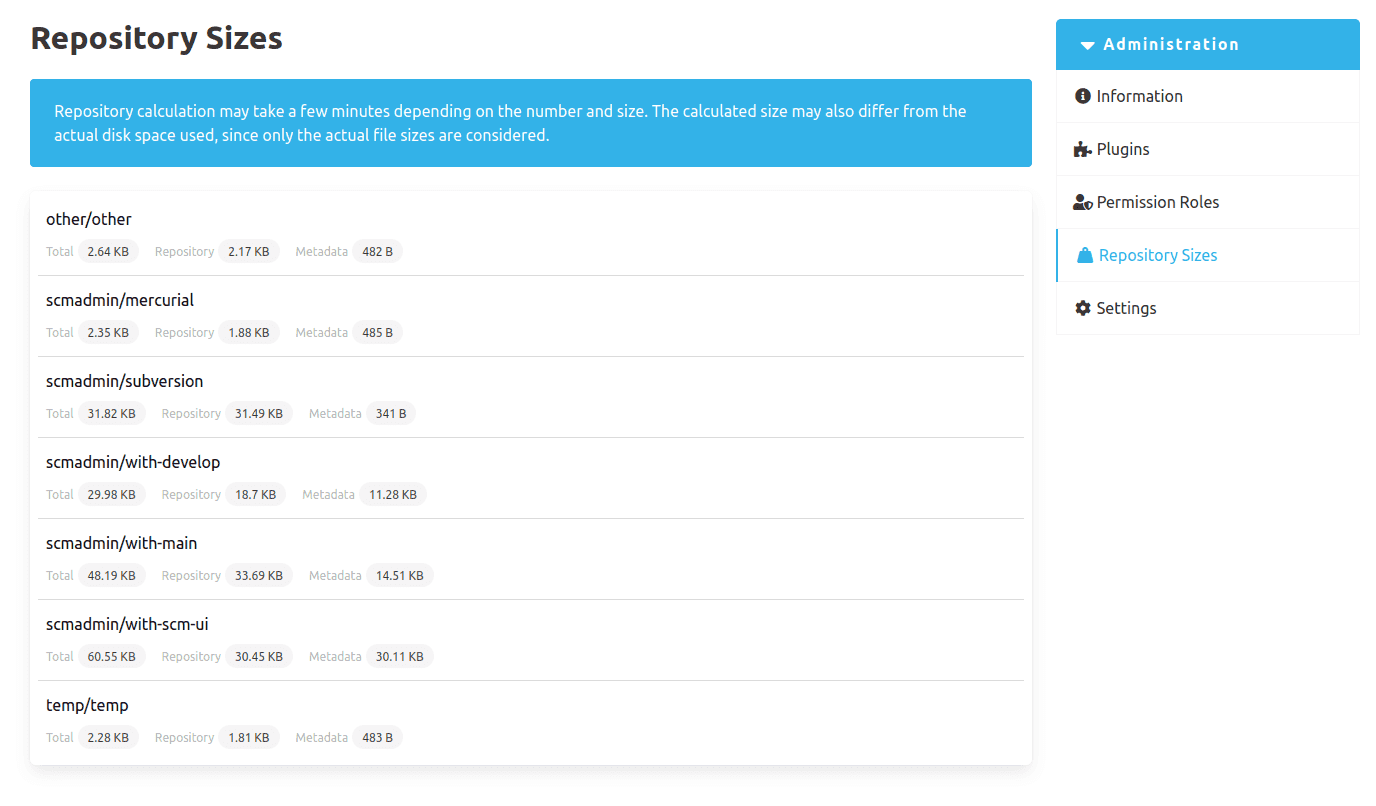Click the Settings gear icon
Viewport: 1376px width, 806px height.
coord(1082,308)
